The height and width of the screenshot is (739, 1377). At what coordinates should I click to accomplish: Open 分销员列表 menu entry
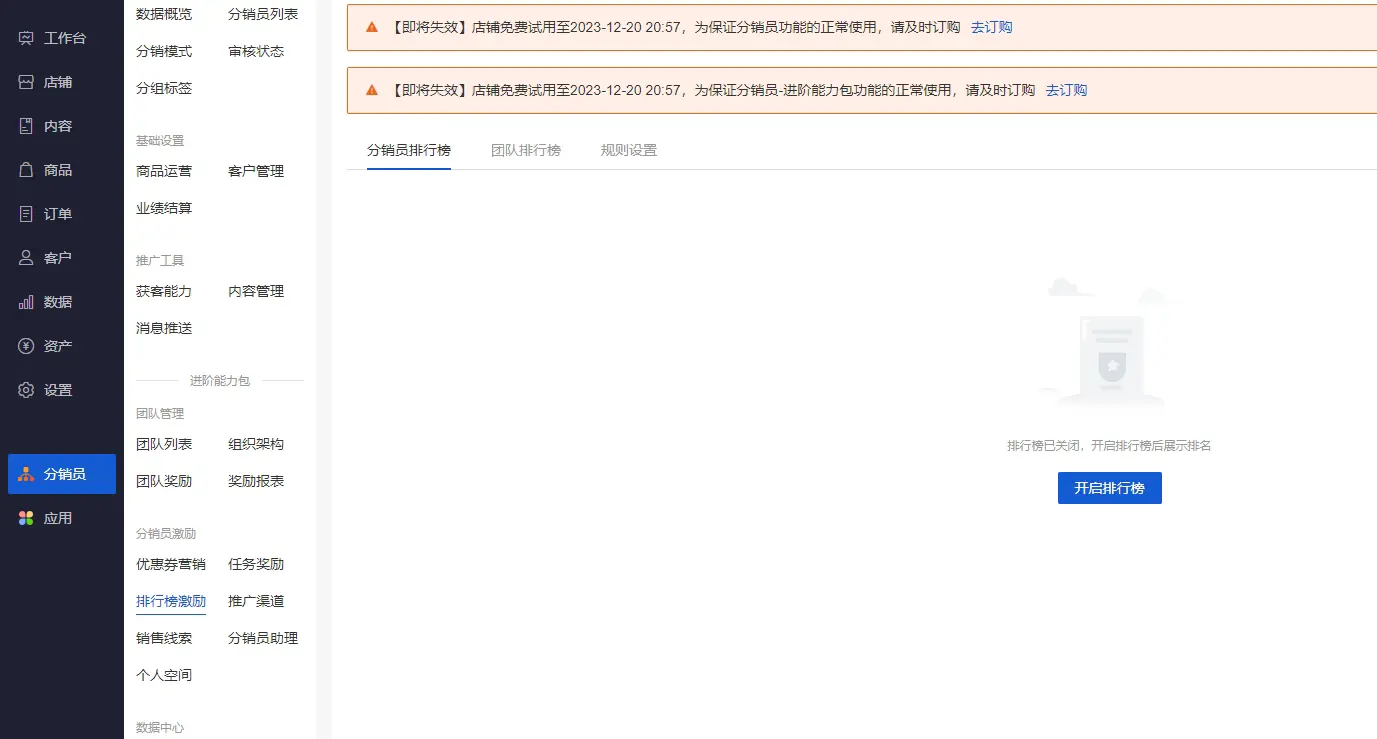263,14
